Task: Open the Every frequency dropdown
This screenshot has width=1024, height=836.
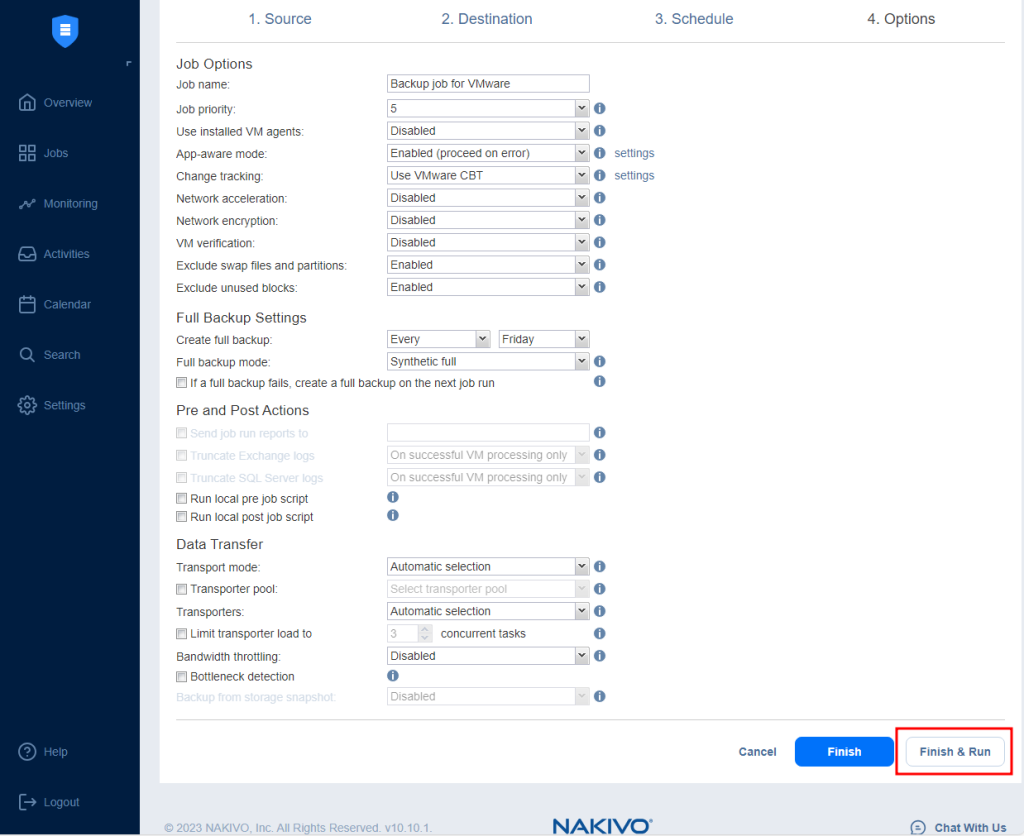Action: tap(438, 339)
